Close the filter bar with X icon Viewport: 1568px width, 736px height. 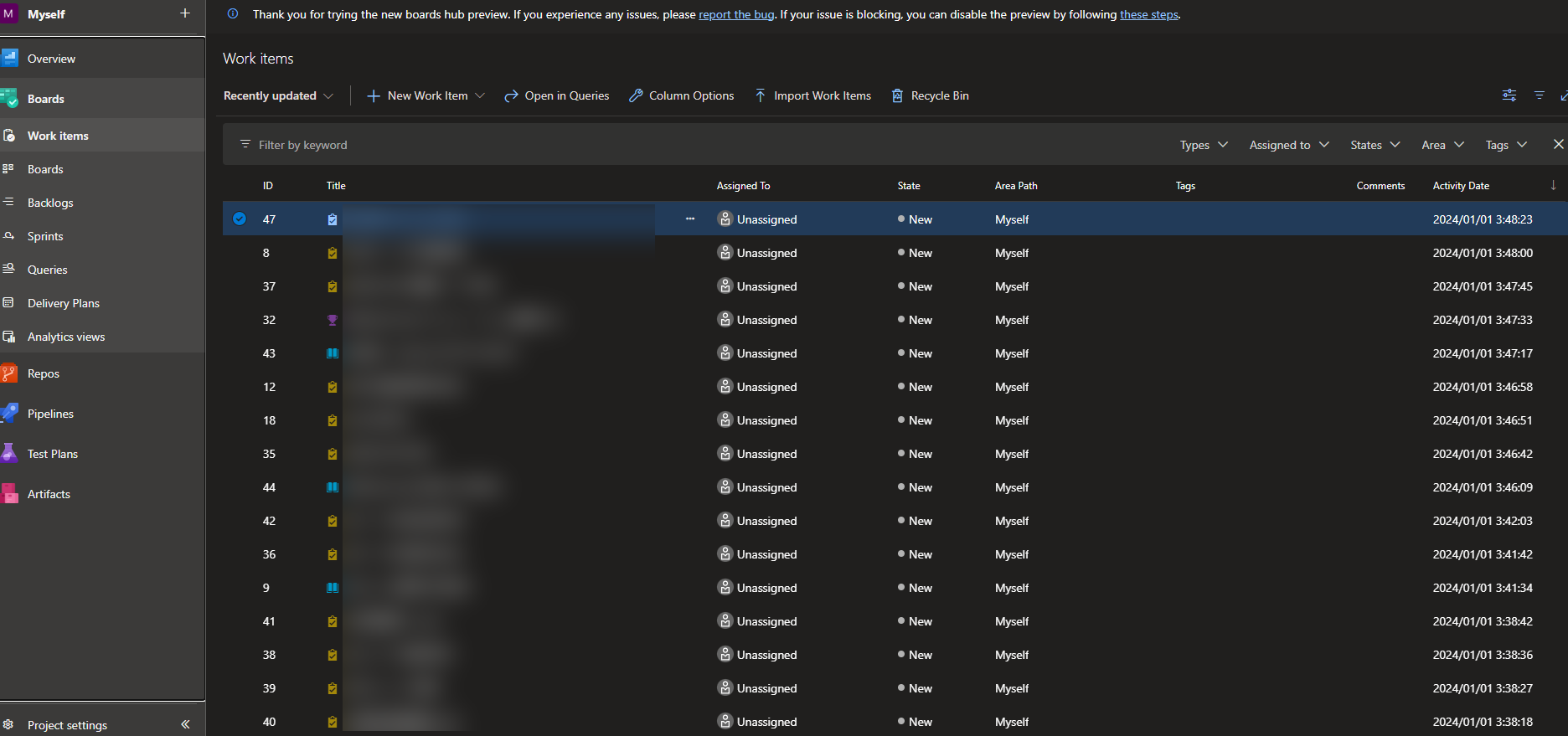coord(1558,144)
